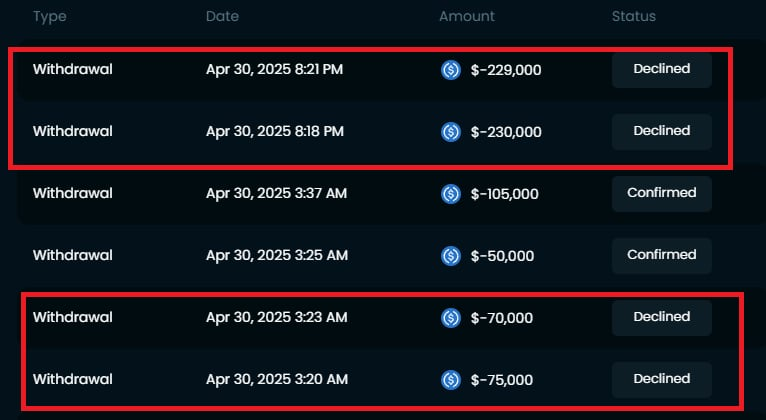Sort by the Status column header

coord(634,17)
